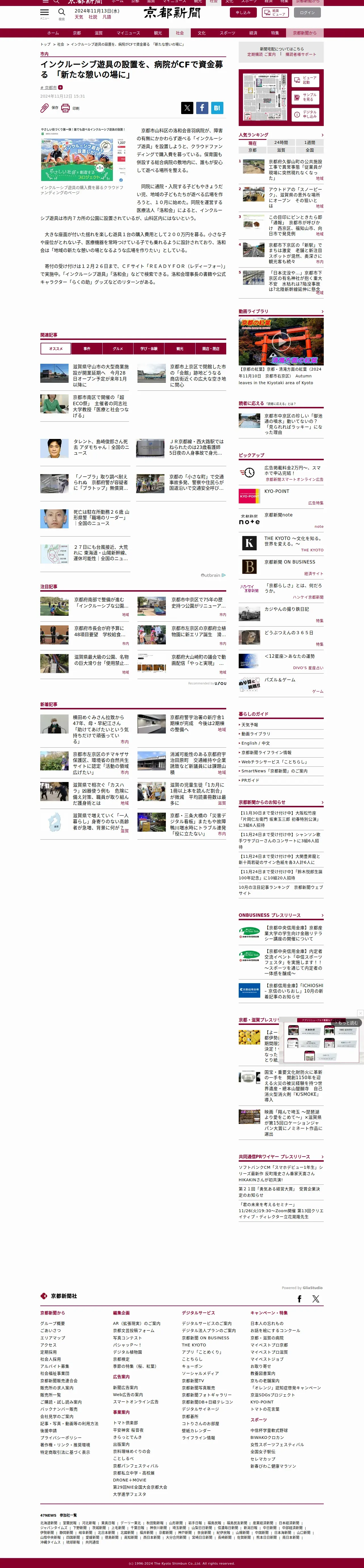Open the footer Facebook icon
Image resolution: width=364 pixels, height=1568 pixels.
(x=300, y=1299)
